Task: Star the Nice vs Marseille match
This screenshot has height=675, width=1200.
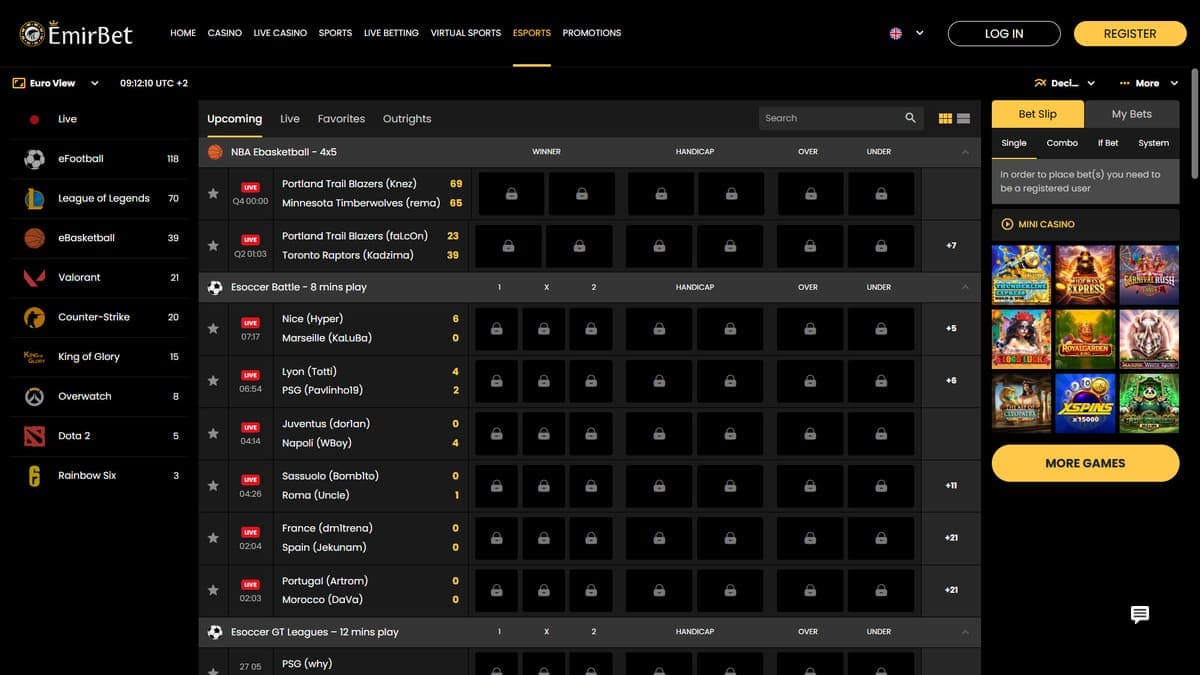Action: point(213,328)
